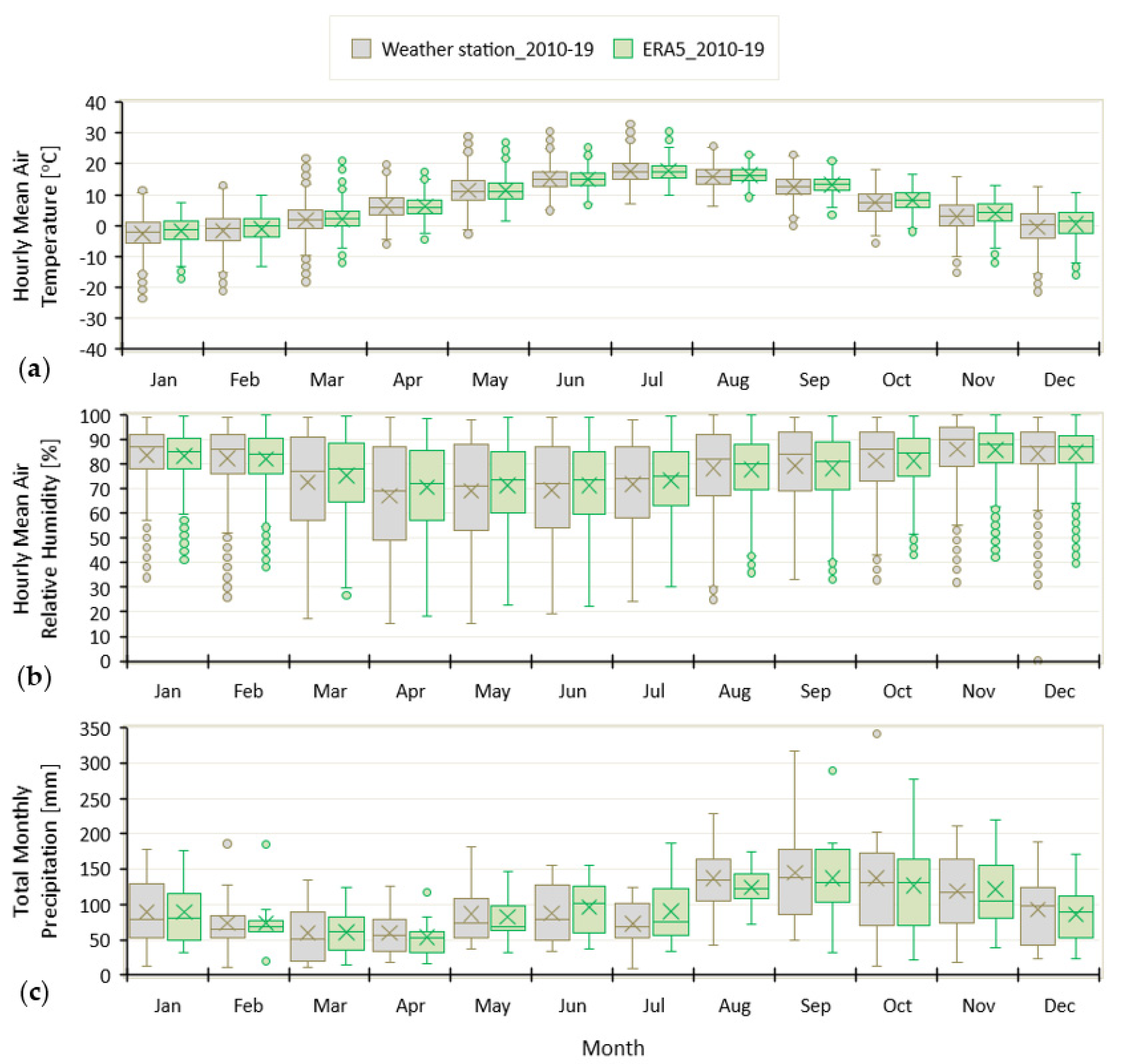
Task: Click the Total Monthly Precipitation axis title
Action: click(35, 851)
